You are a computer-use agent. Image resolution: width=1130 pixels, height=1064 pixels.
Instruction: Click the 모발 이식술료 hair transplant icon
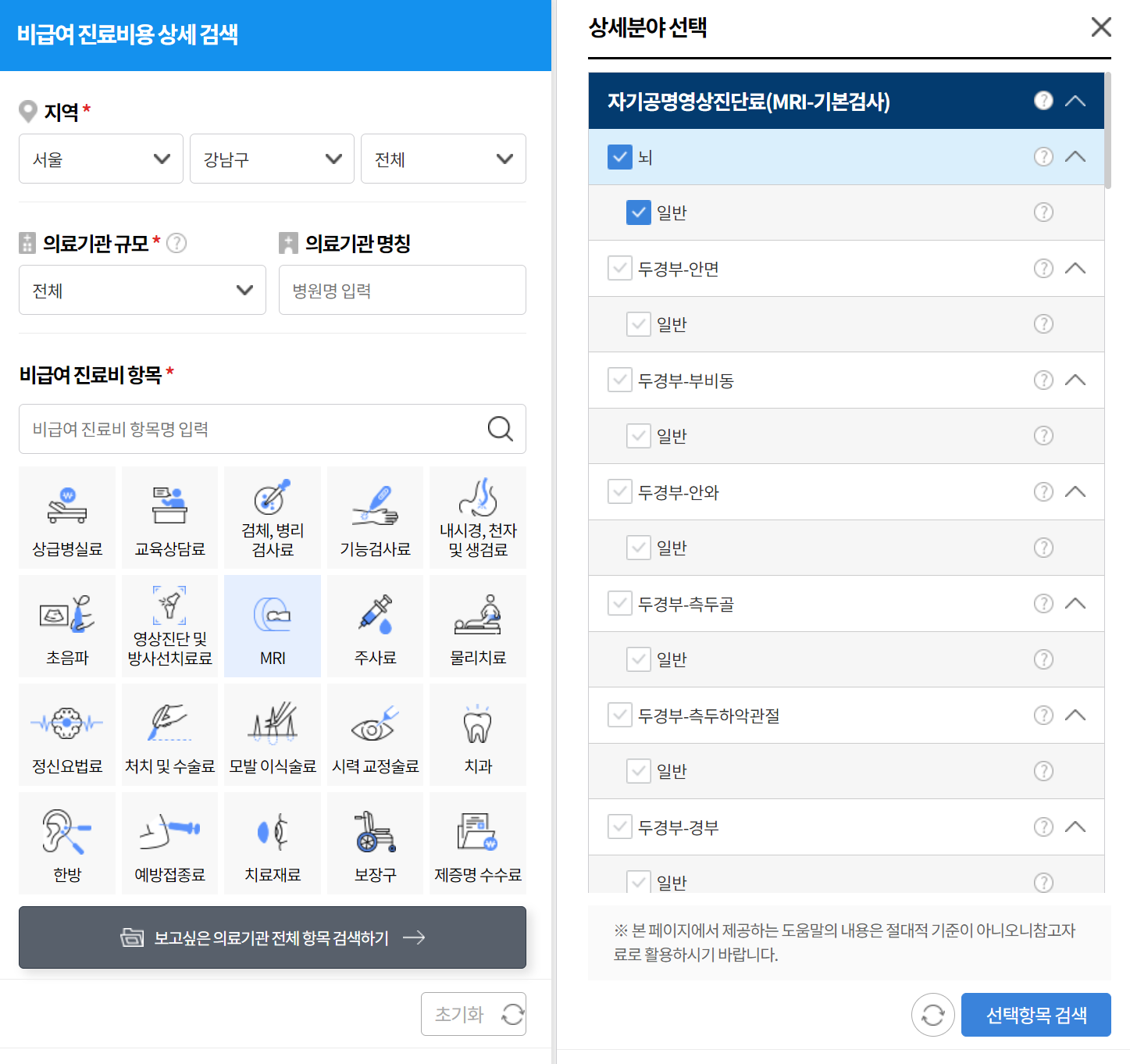click(272, 734)
